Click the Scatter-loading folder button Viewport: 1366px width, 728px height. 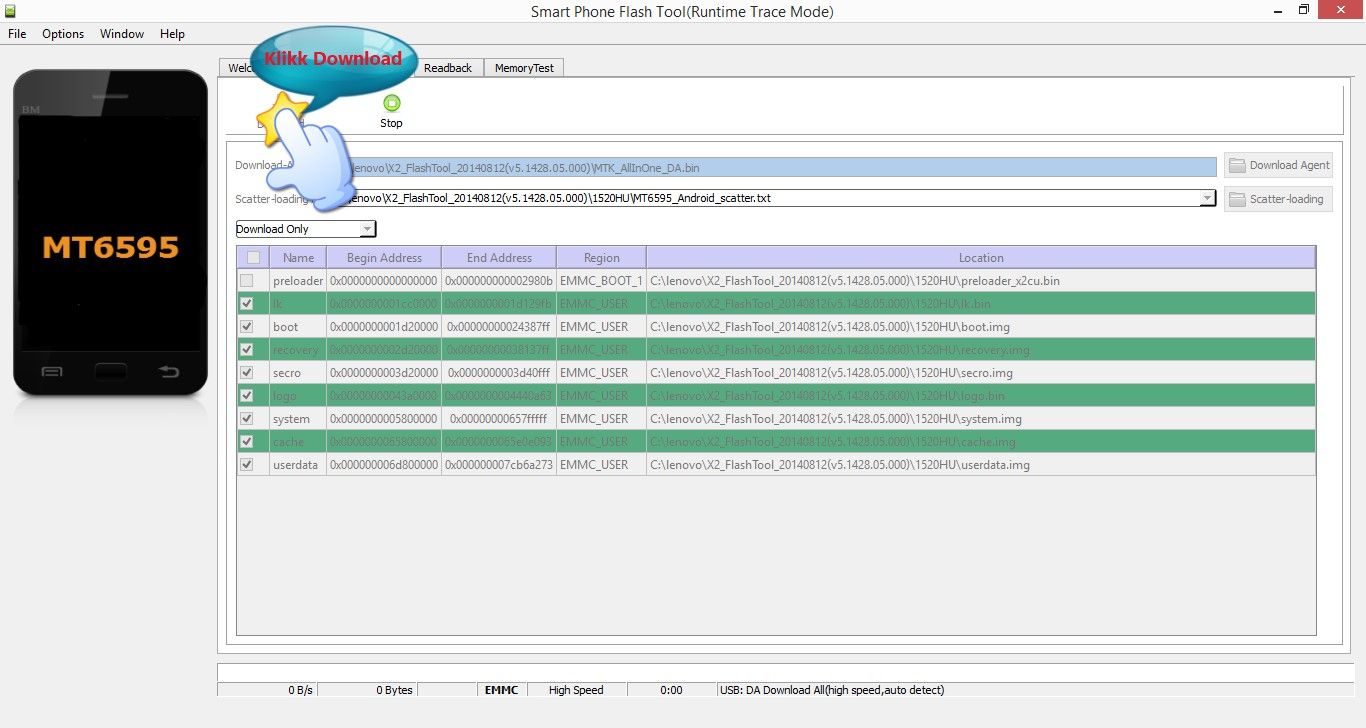(1278, 199)
